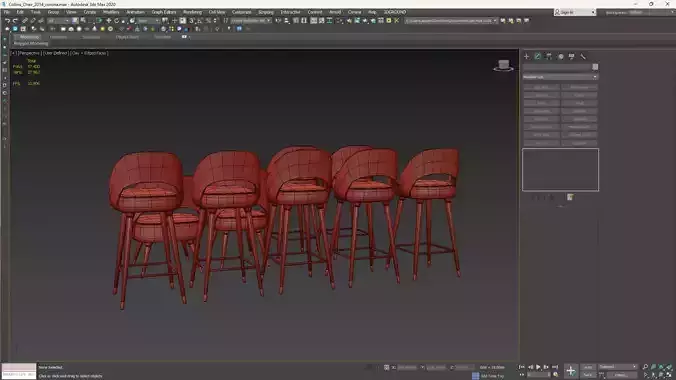Screen dimensions: 676x380
Task: Open the Customize menu
Action: tap(241, 12)
